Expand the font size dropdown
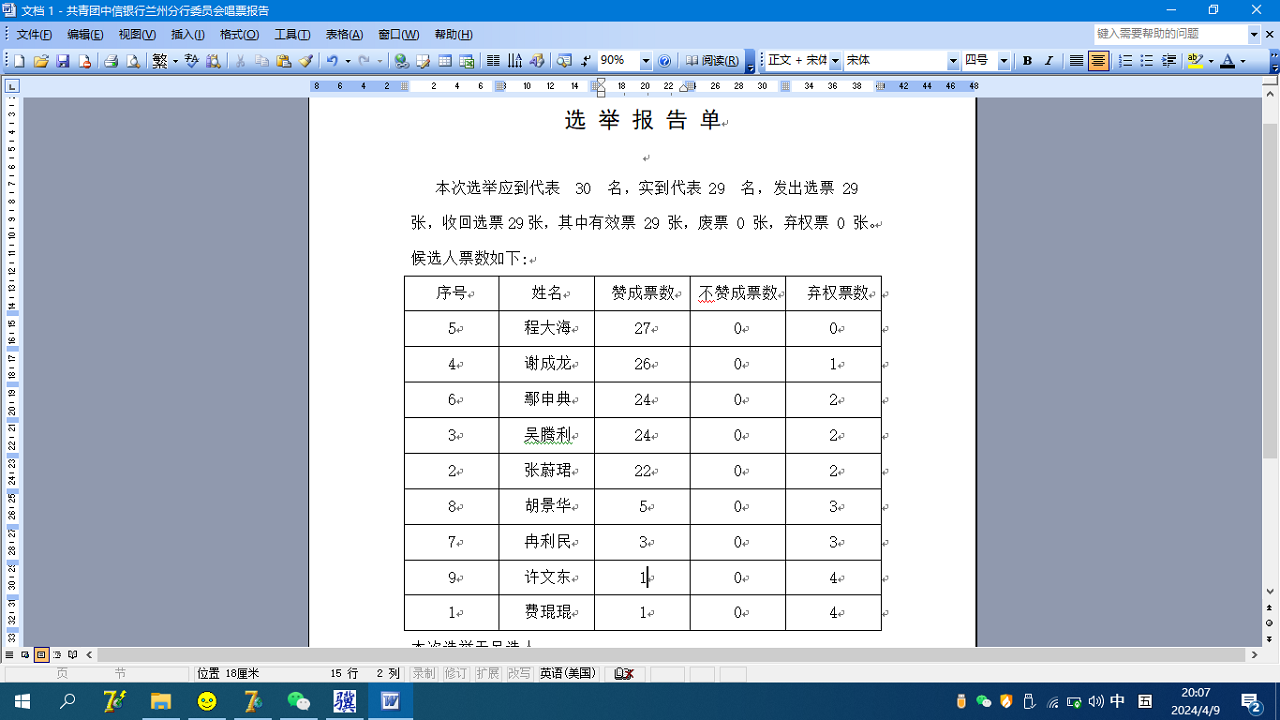The image size is (1280, 720). [1004, 61]
